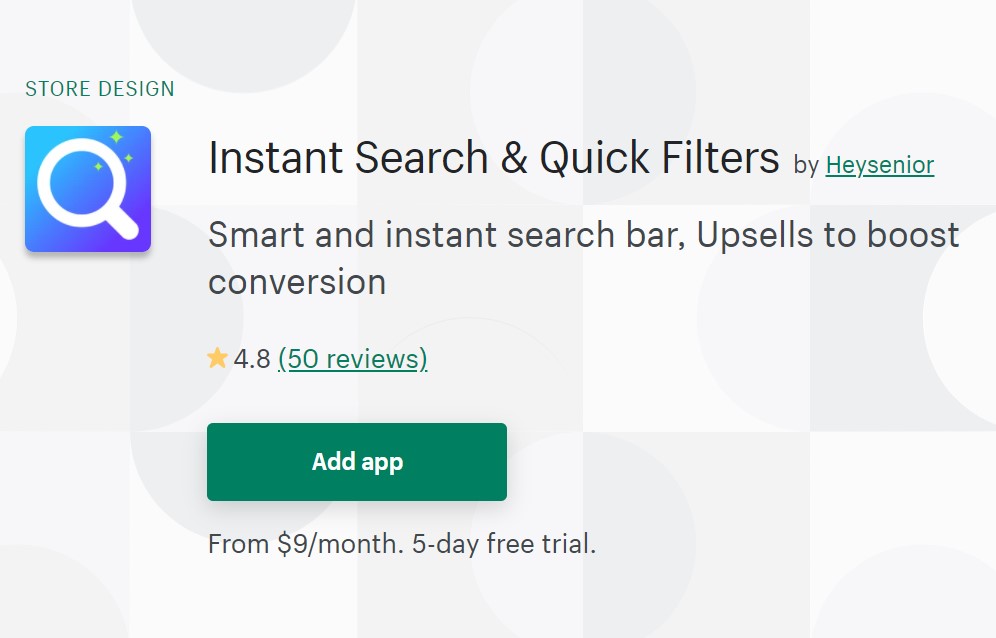Click the 'Quick Filters' part of the title
This screenshot has height=638, width=996.
[659, 159]
